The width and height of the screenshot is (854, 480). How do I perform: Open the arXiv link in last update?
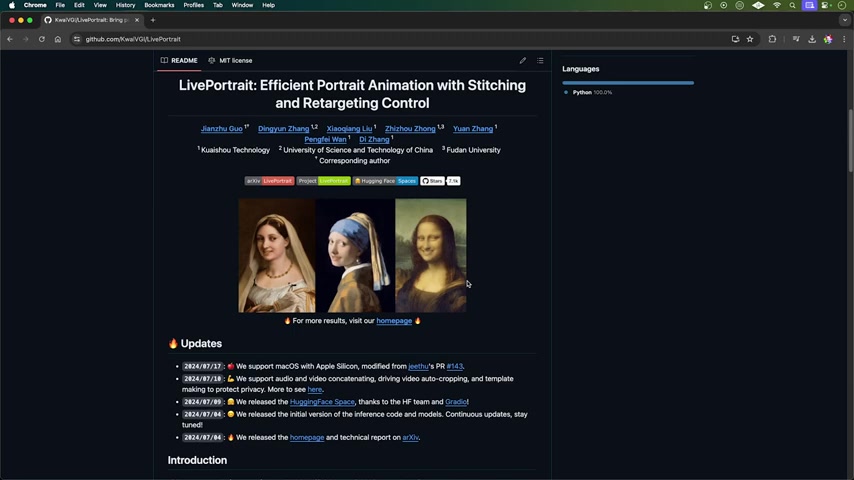pyautogui.click(x=411, y=438)
